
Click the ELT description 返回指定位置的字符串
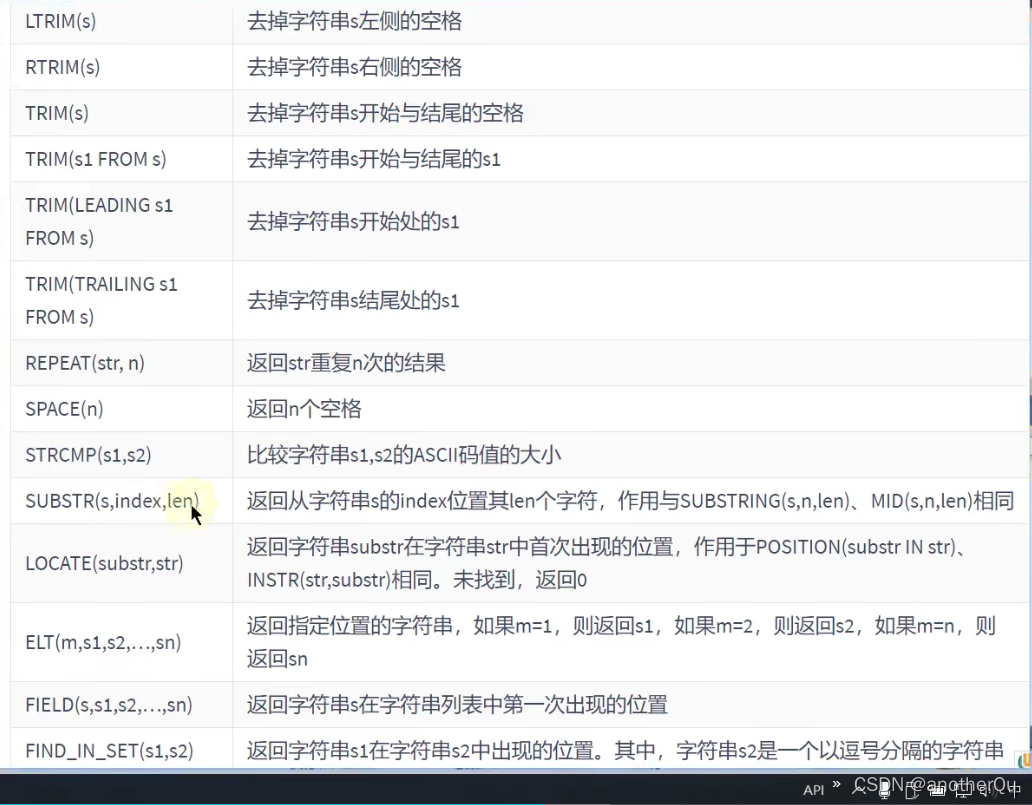(x=621, y=642)
